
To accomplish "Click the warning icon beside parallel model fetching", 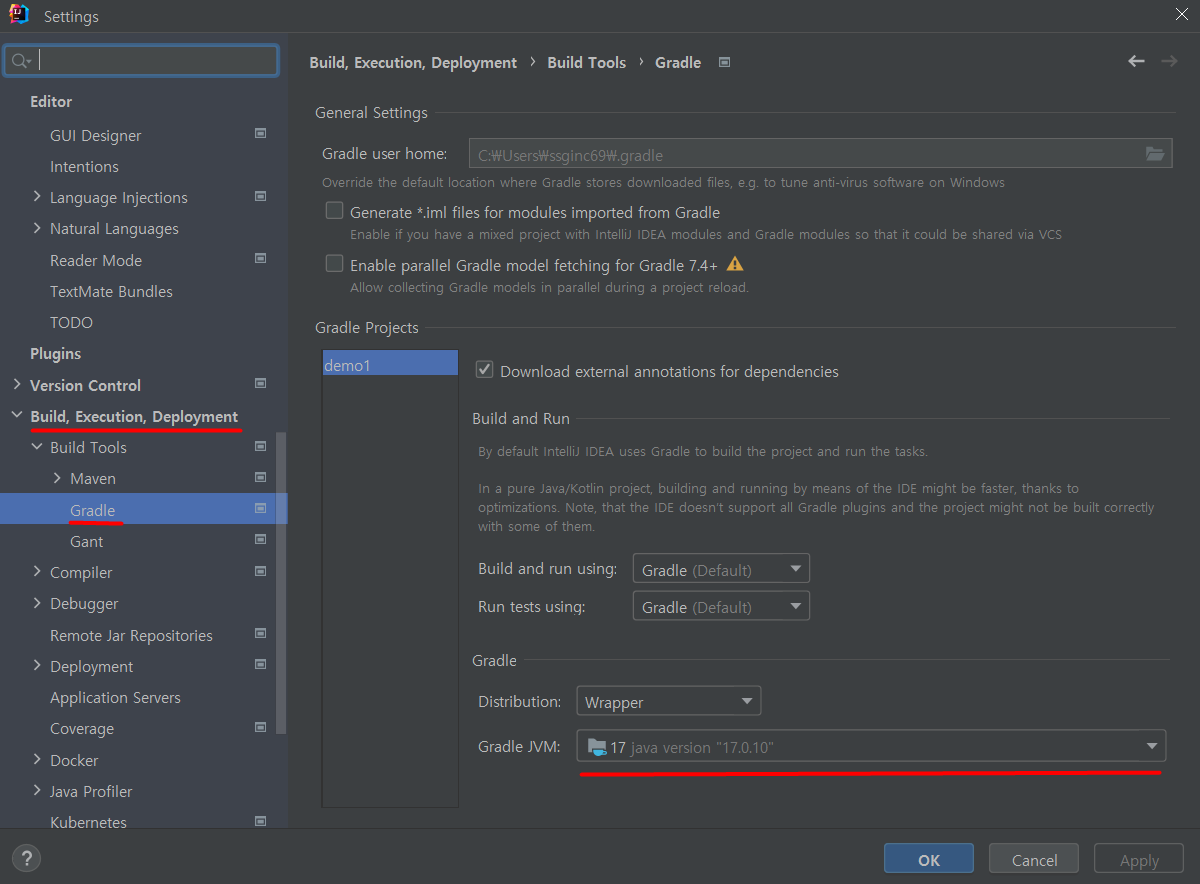I will click(735, 264).
